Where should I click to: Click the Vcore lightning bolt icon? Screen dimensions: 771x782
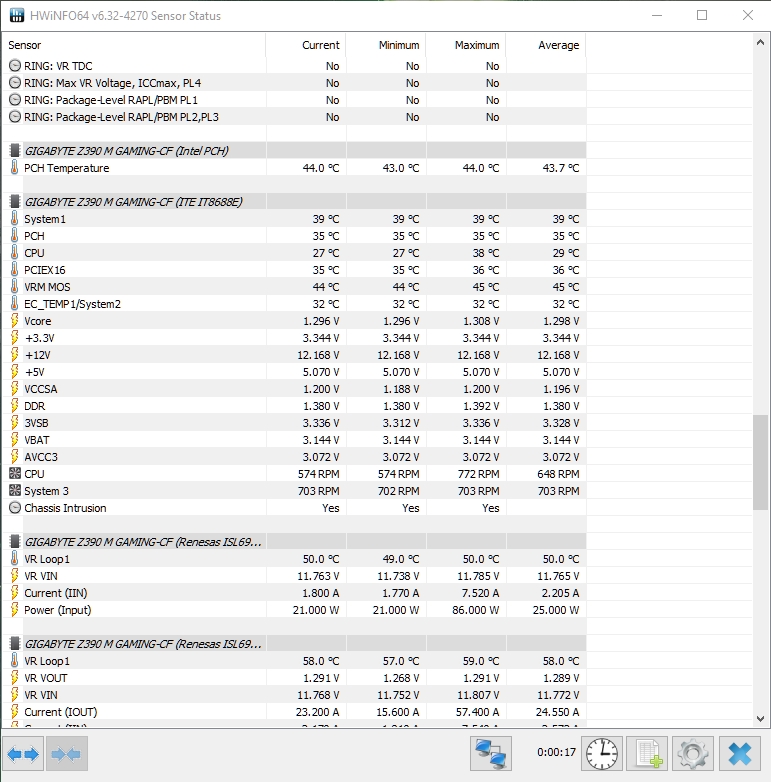coord(15,321)
